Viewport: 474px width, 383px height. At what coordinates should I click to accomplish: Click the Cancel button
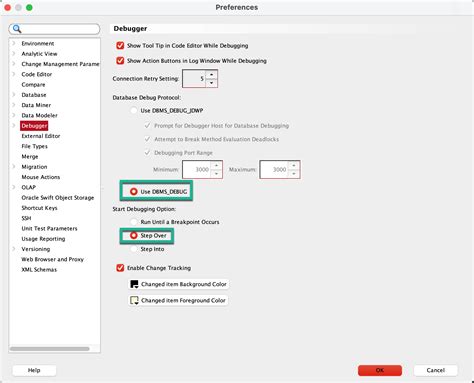click(x=435, y=370)
